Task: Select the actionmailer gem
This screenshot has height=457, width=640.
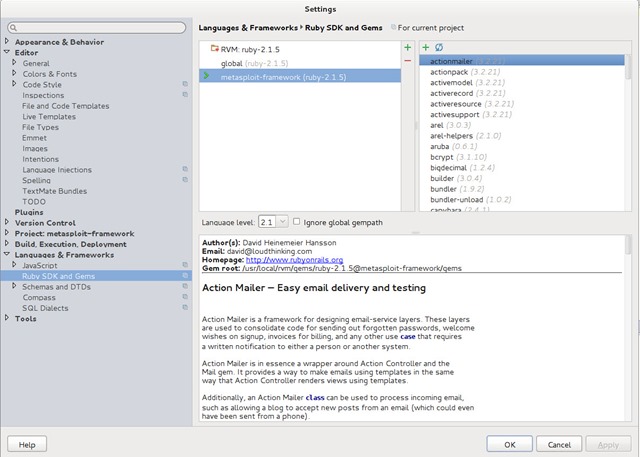Action: pos(522,61)
